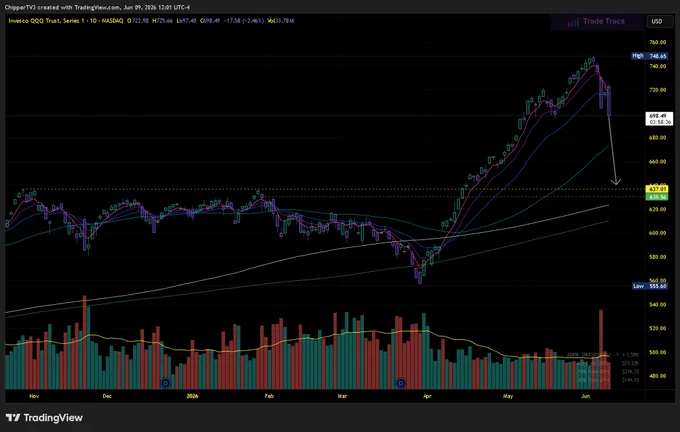Click the 740.00 price axis label
Image resolution: width=680 pixels, height=432 pixels.
(x=657, y=66)
